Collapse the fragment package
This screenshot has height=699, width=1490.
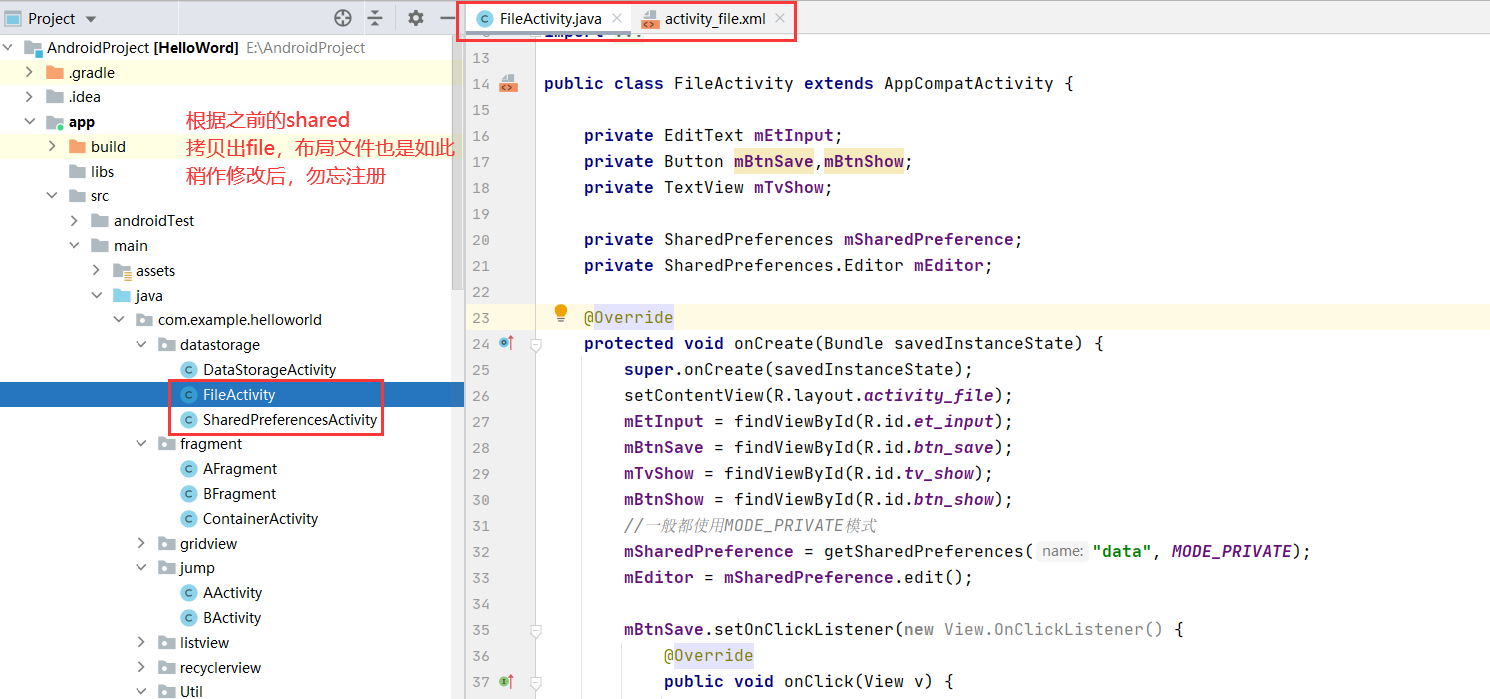click(141, 444)
